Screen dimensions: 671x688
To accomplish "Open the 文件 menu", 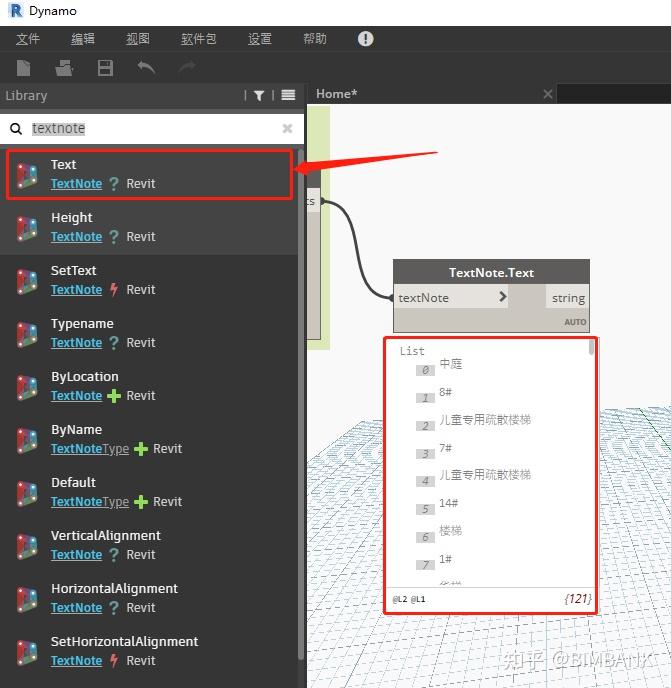I will pos(28,39).
